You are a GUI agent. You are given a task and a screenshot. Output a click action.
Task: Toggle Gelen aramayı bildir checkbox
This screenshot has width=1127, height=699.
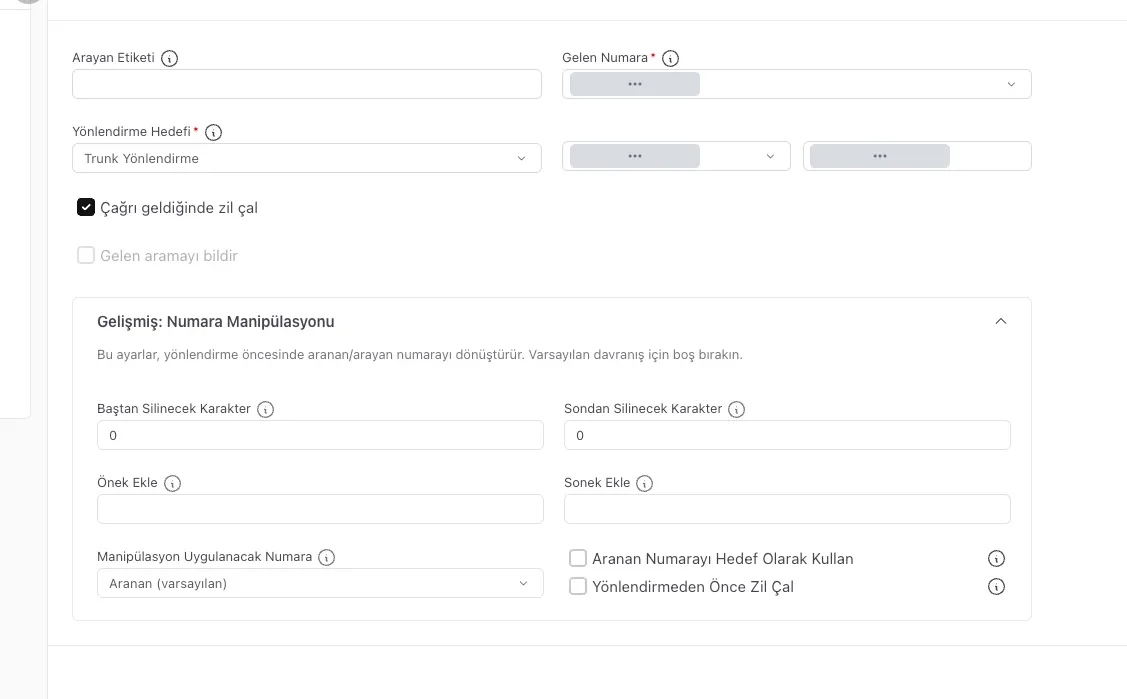point(86,256)
